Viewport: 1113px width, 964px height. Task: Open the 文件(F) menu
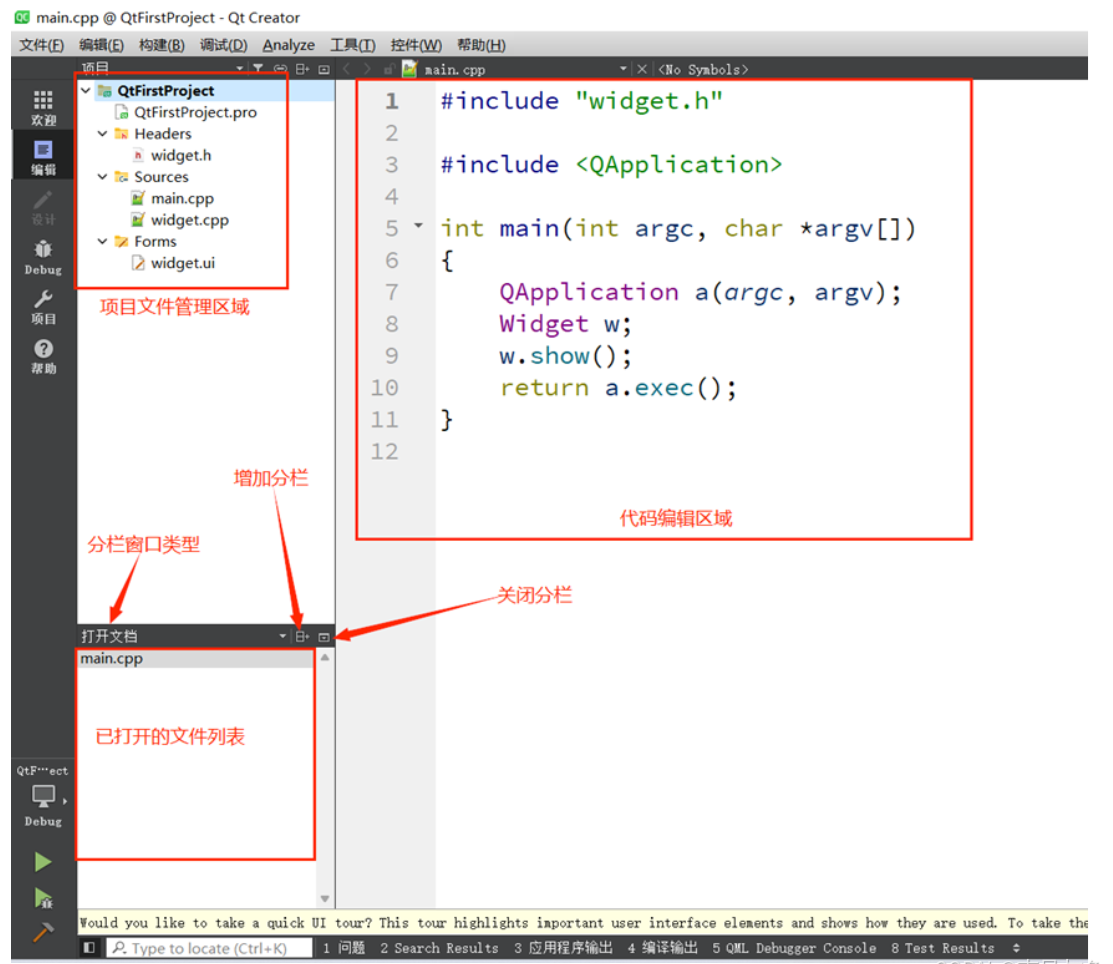click(x=41, y=45)
